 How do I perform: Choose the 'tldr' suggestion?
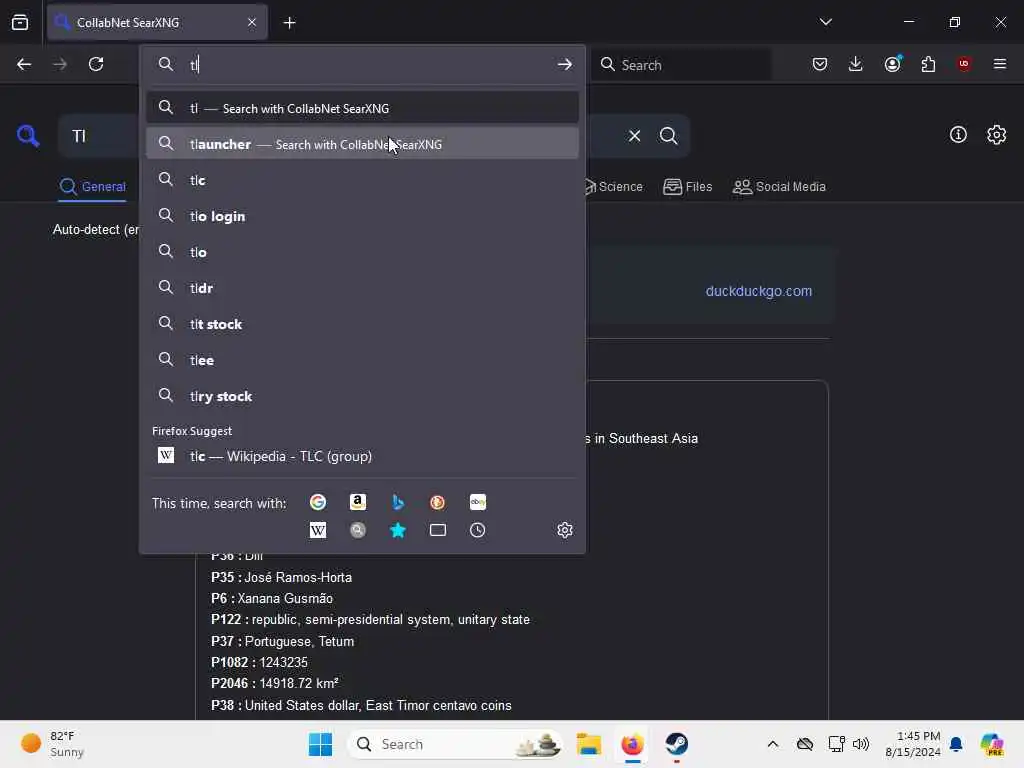coord(362,288)
